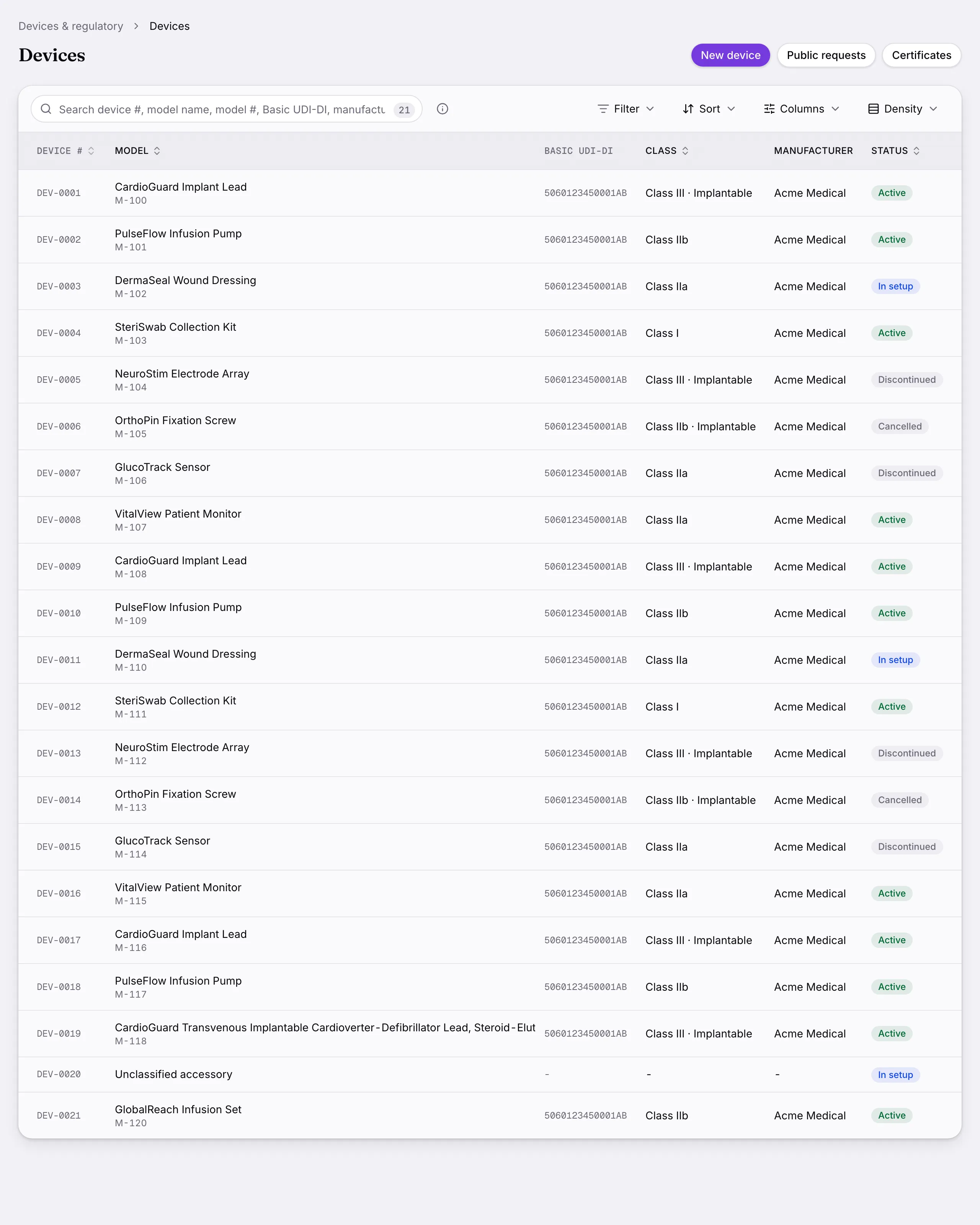Open the Density dropdown
980x1225 pixels.
pos(903,109)
